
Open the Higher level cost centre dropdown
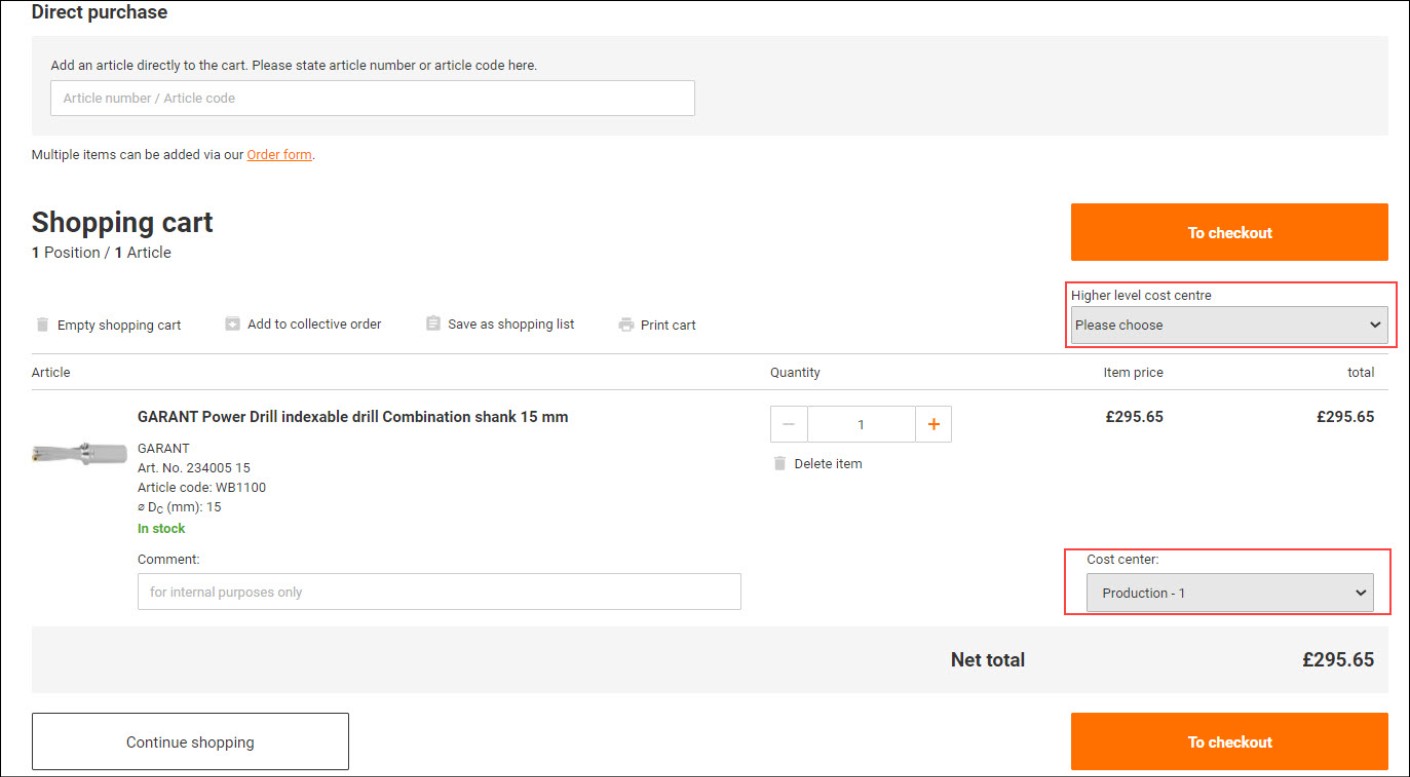click(1228, 325)
